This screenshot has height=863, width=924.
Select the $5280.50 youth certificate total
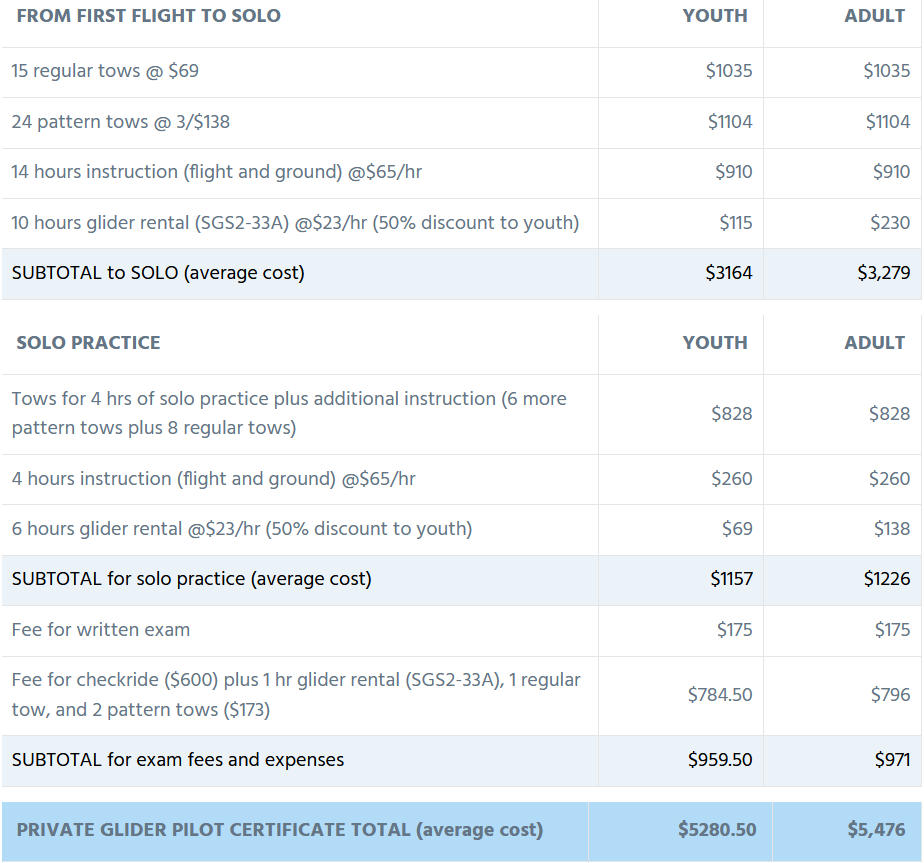click(717, 830)
